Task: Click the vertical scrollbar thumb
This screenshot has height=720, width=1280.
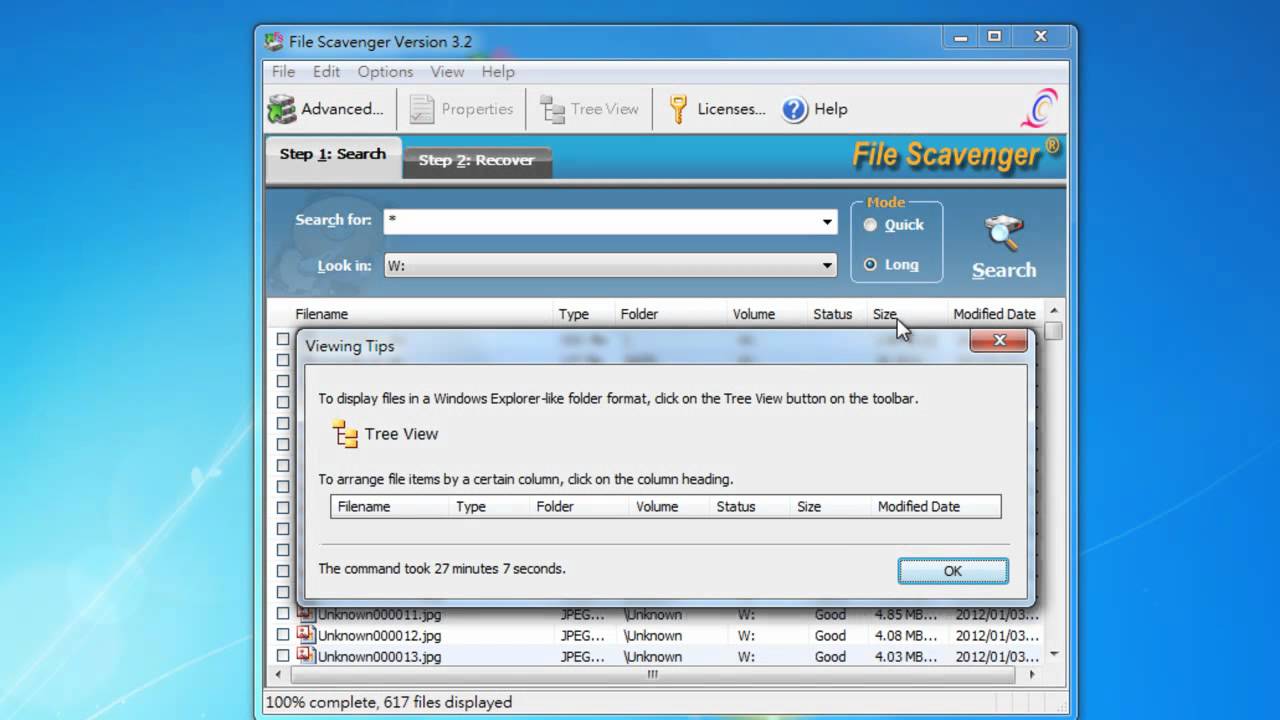Action: 1053,330
